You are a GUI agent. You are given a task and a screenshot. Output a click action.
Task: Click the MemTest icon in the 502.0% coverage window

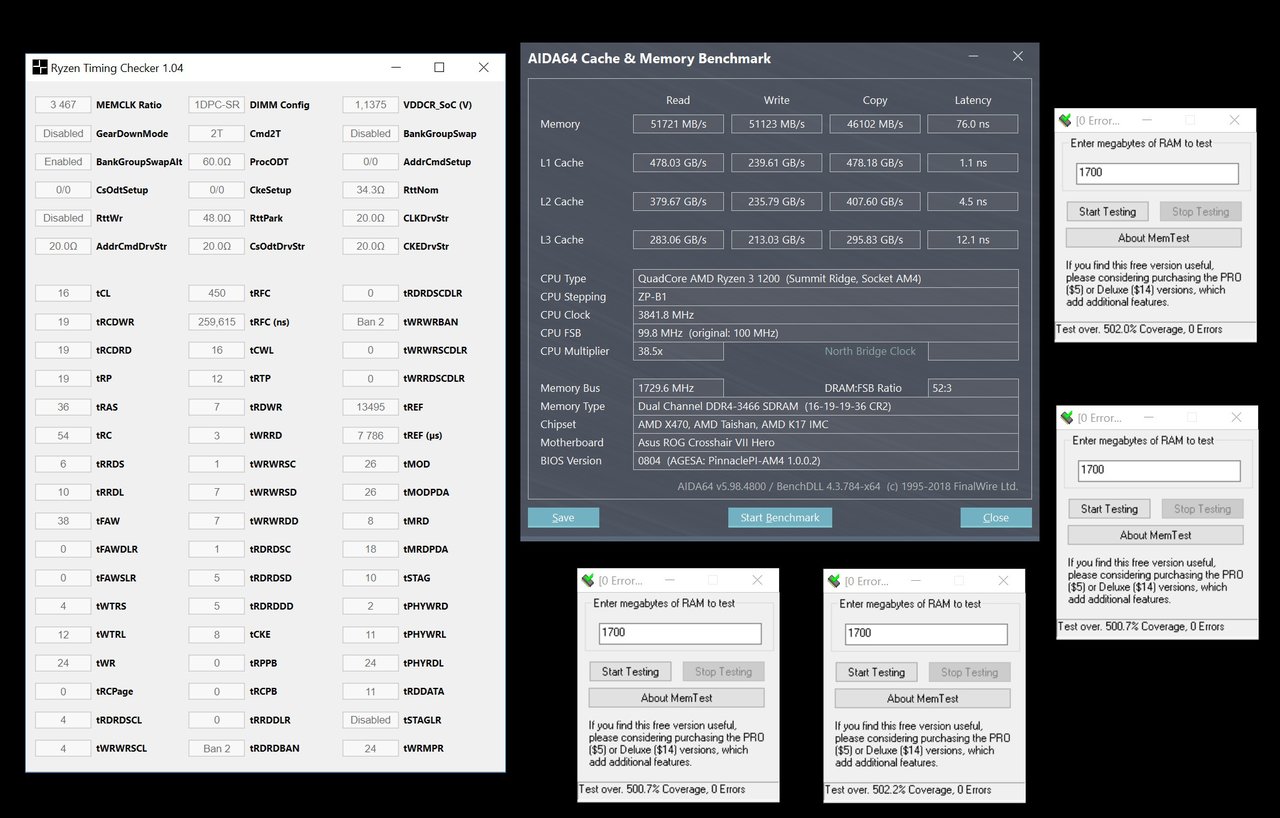(x=1067, y=120)
